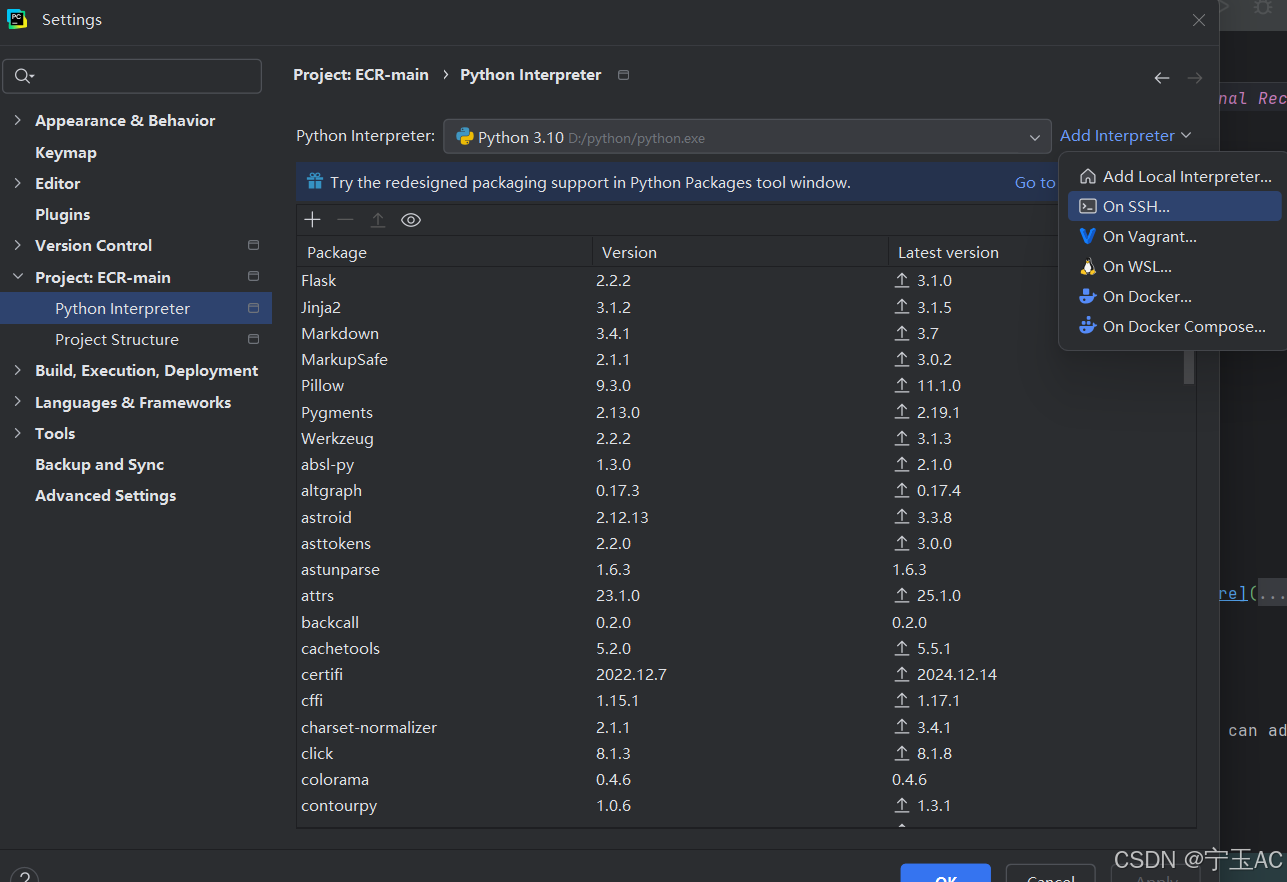This screenshot has height=882, width=1287.
Task: Select On Docker Compose interpreter option
Action: tap(1174, 327)
